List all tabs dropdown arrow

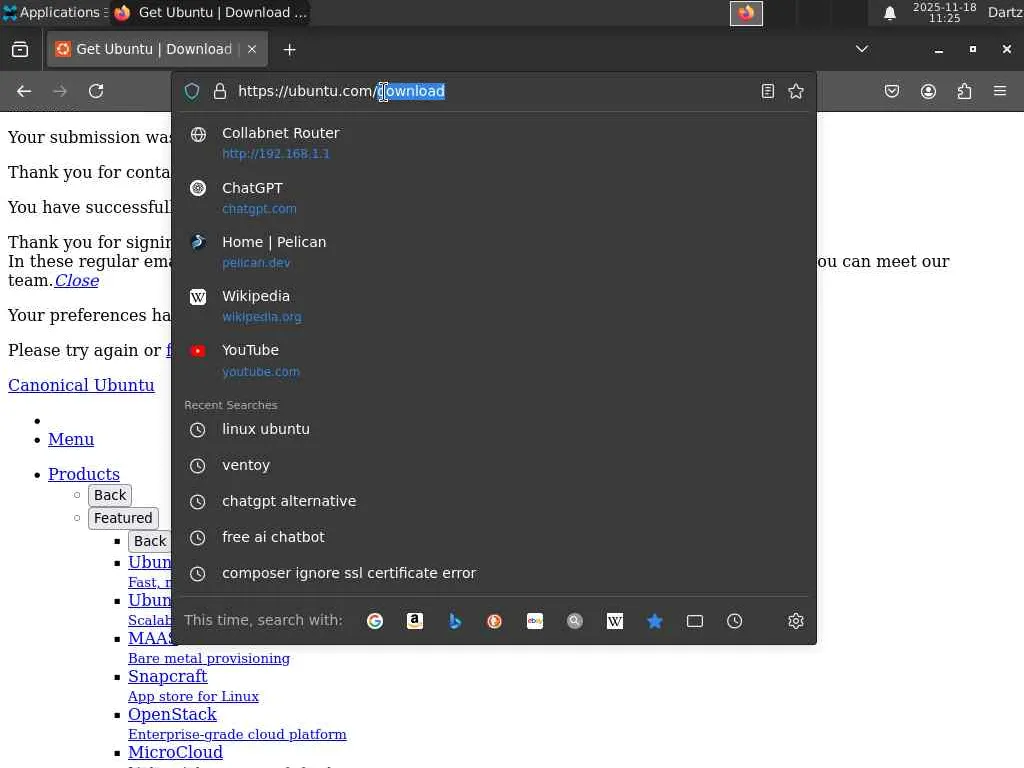click(862, 49)
